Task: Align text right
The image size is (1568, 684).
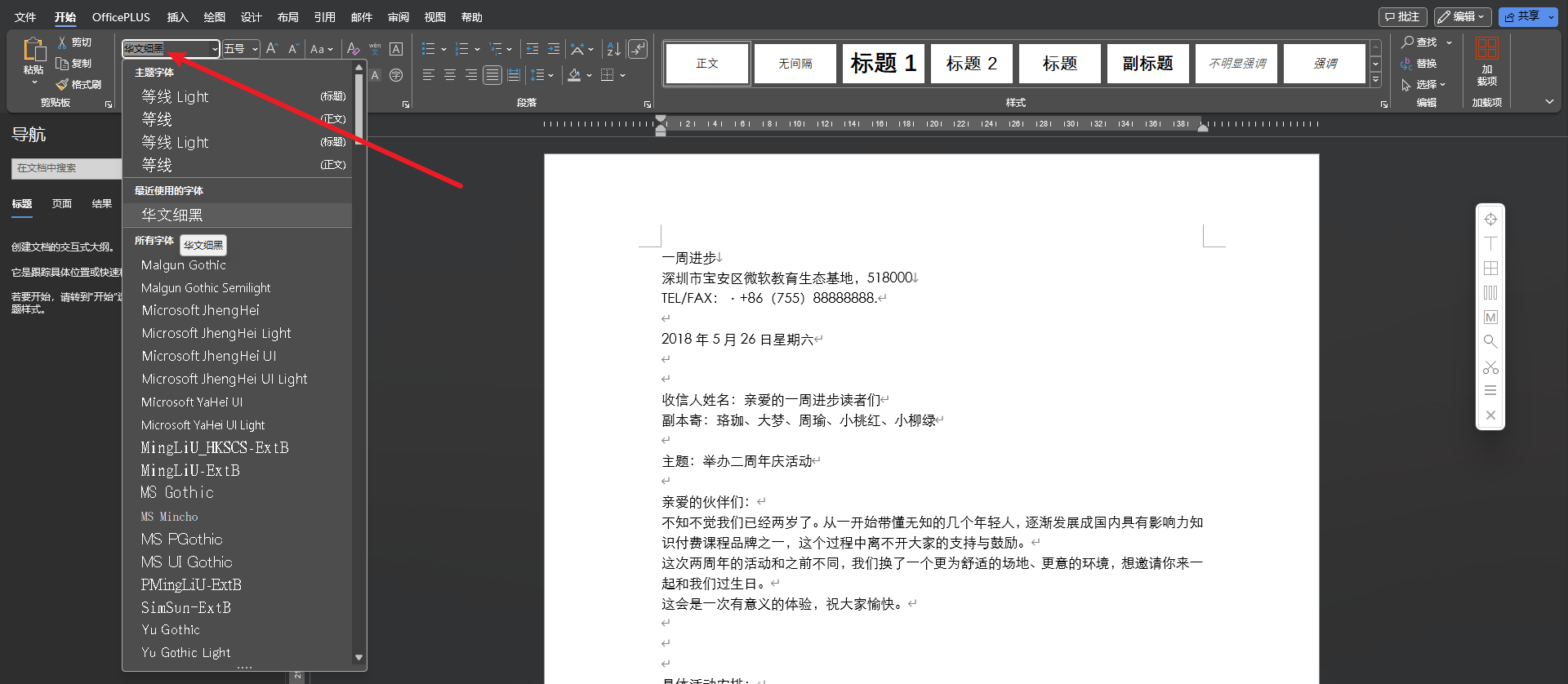Action: pyautogui.click(x=470, y=75)
